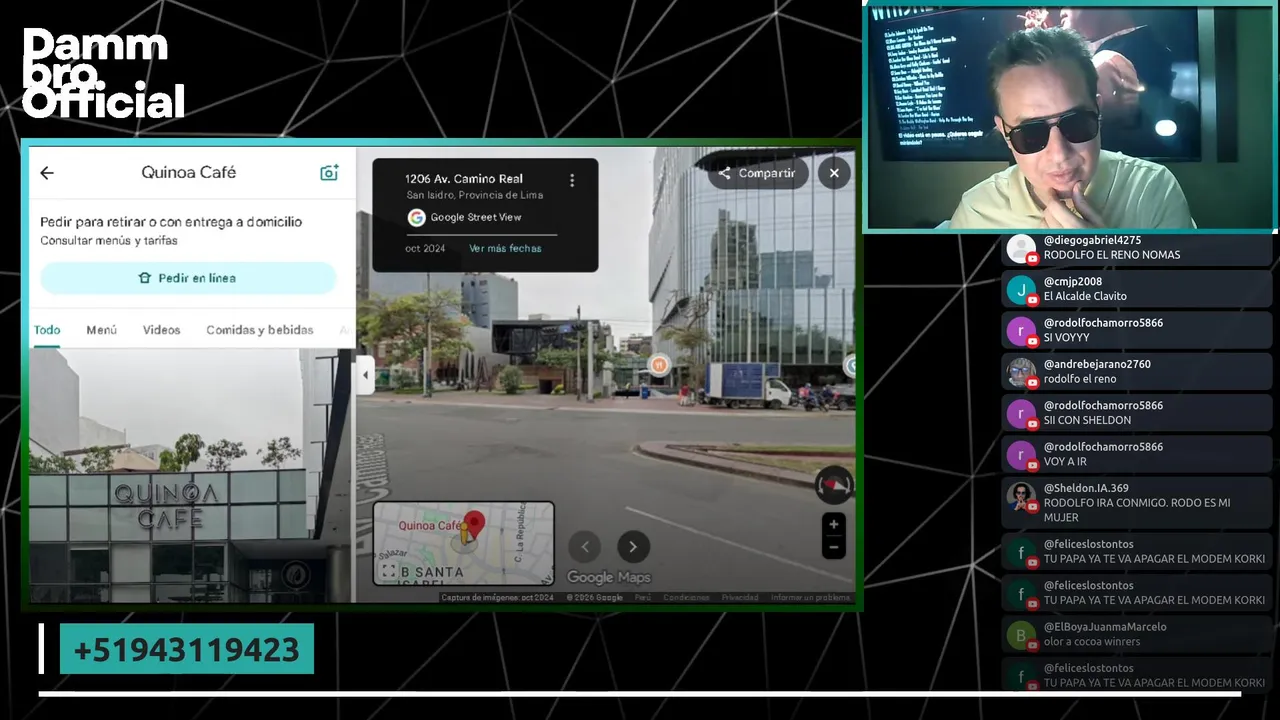
Task: Select chat message 'SI VOYYY'
Action: [x=1067, y=338]
